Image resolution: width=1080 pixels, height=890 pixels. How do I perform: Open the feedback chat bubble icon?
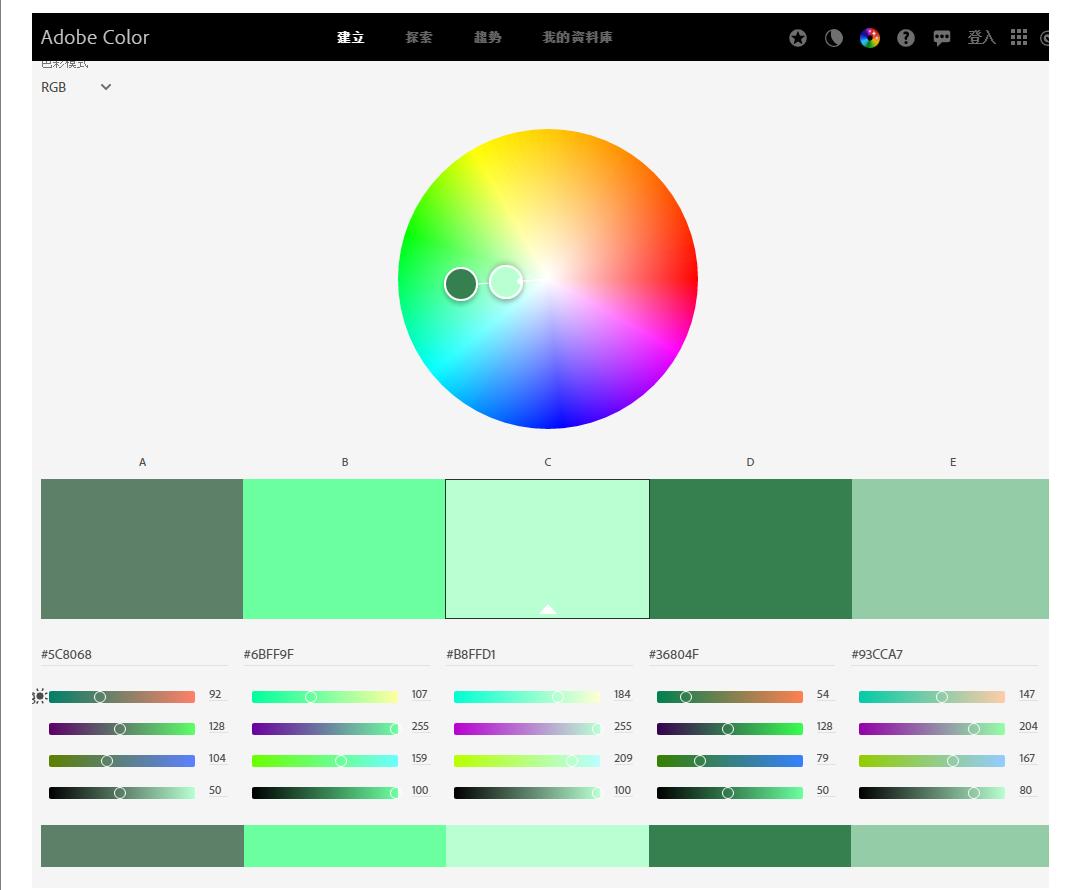click(x=941, y=38)
